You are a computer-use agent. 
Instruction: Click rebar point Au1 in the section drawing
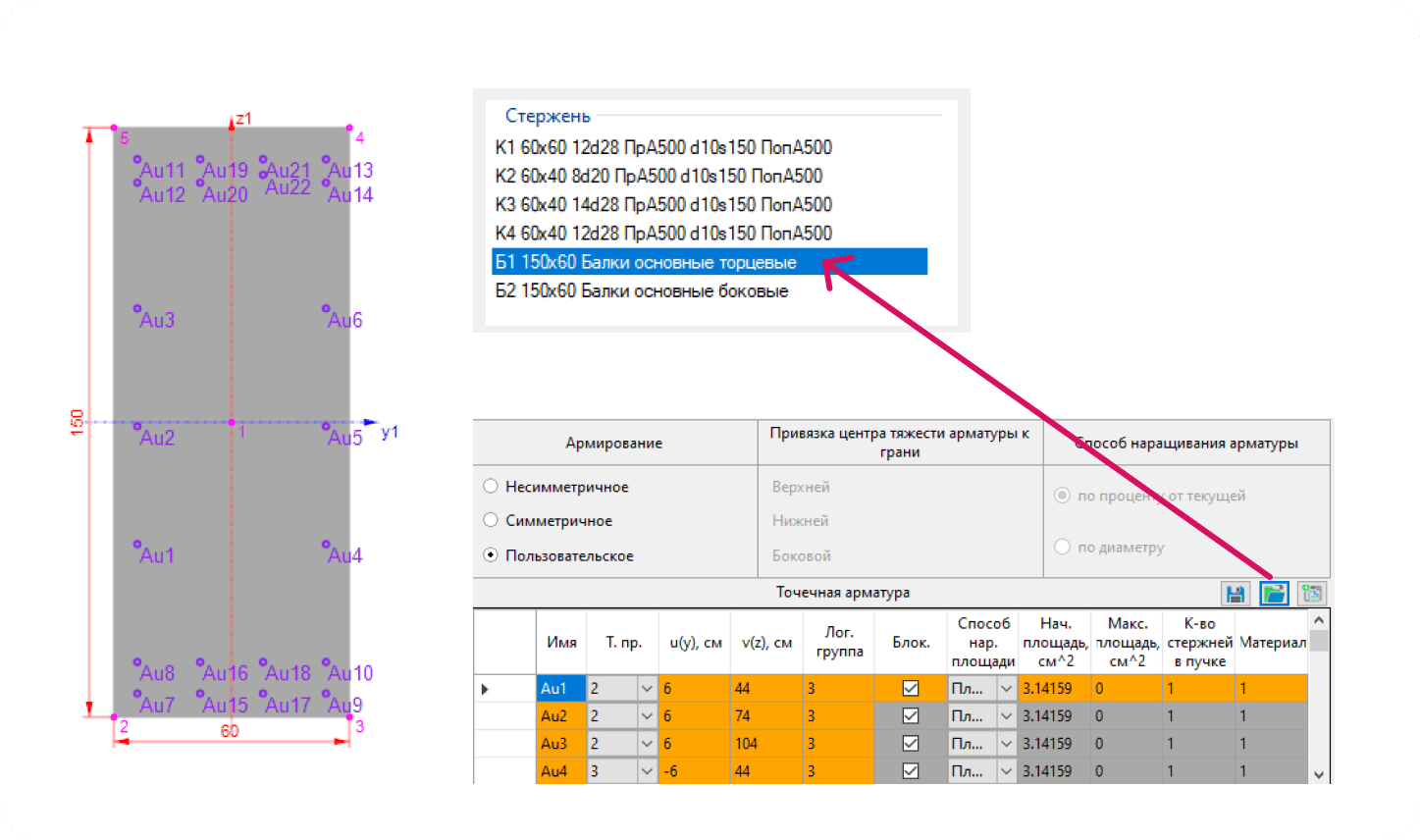[137, 543]
